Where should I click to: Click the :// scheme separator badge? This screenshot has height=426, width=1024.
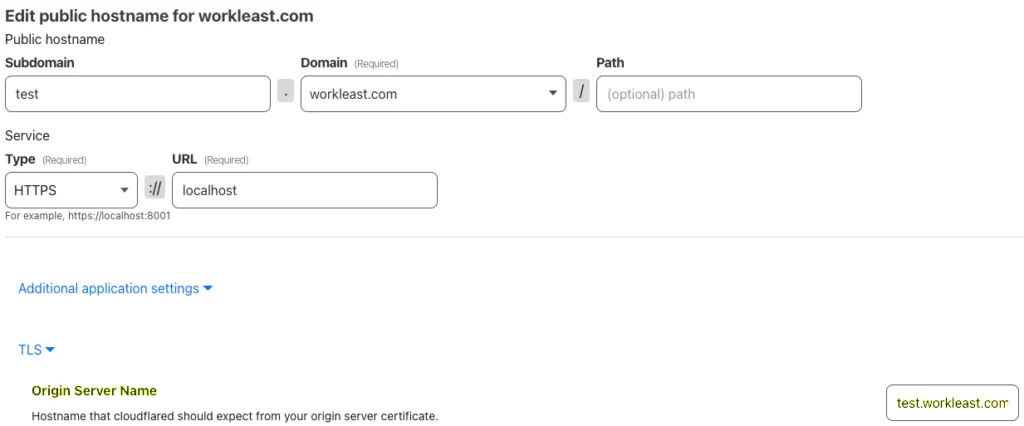click(155, 188)
